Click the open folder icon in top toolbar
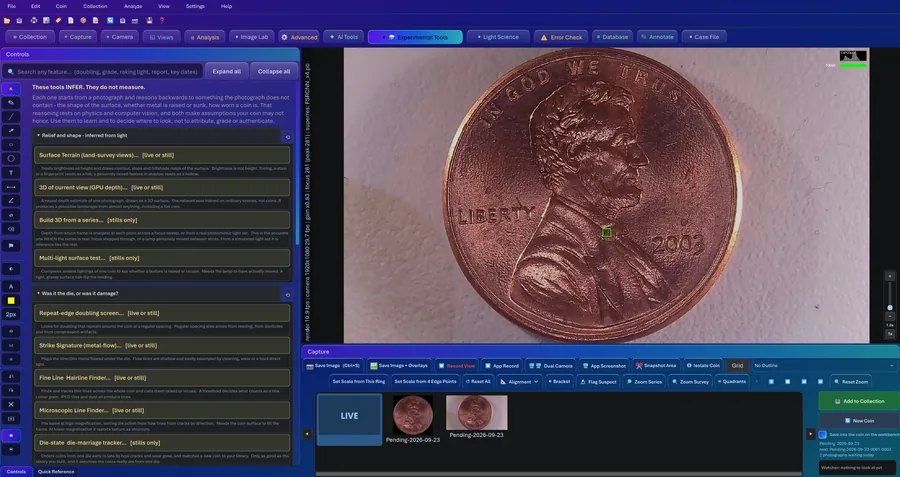900x477 pixels. (7, 21)
